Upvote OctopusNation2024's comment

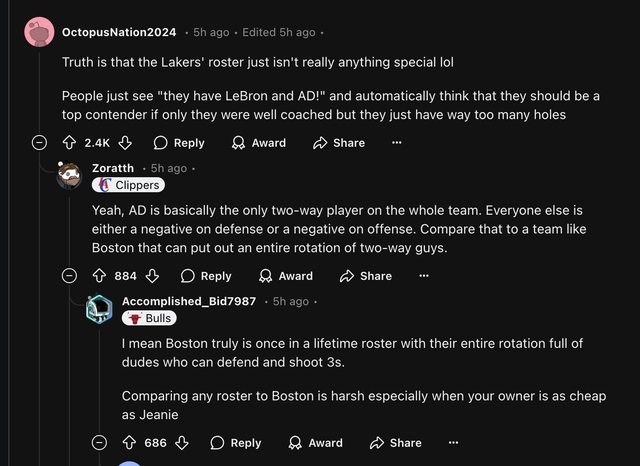click(x=70, y=143)
